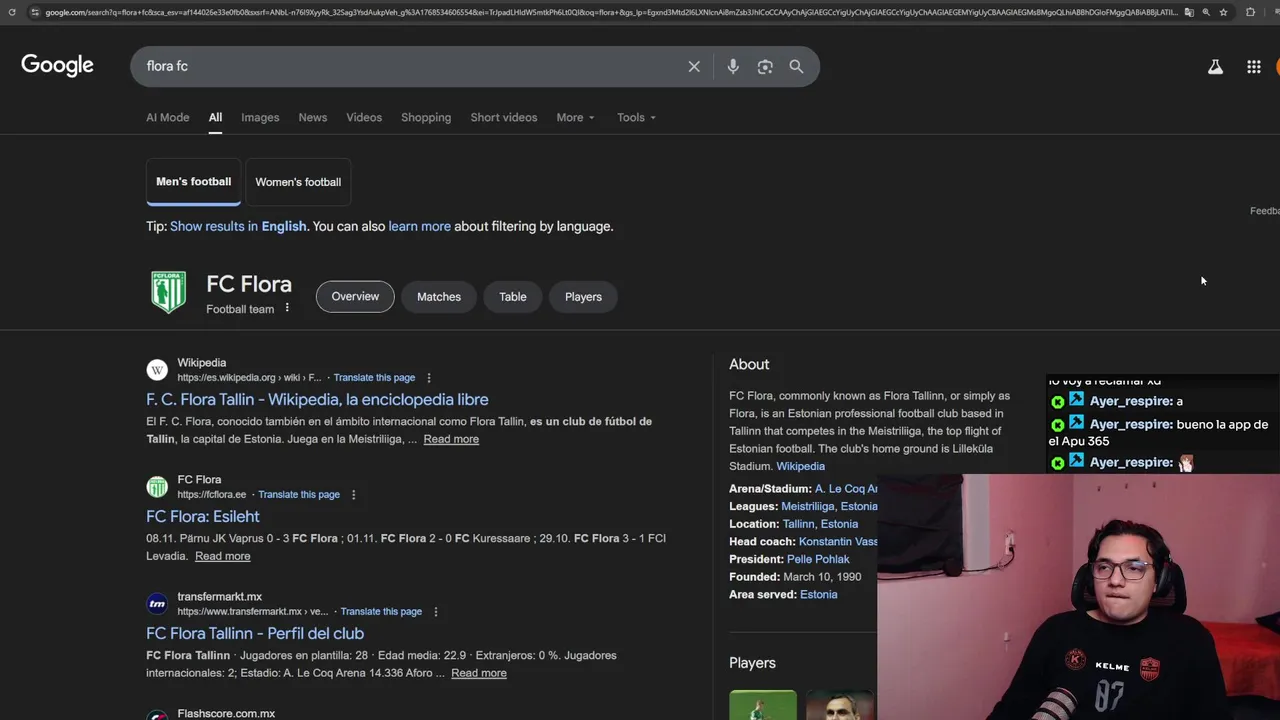The width and height of the screenshot is (1280, 720).
Task: Open F. C. Flora Tallin Wikipedia result
Action: pos(317,400)
